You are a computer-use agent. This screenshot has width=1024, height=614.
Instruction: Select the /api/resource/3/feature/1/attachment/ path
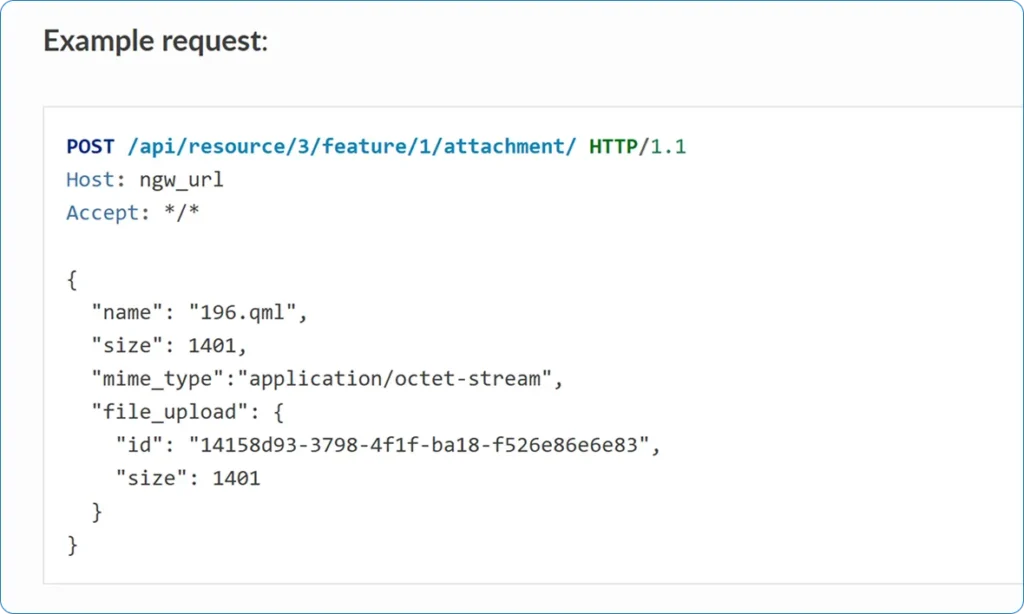(x=352, y=147)
